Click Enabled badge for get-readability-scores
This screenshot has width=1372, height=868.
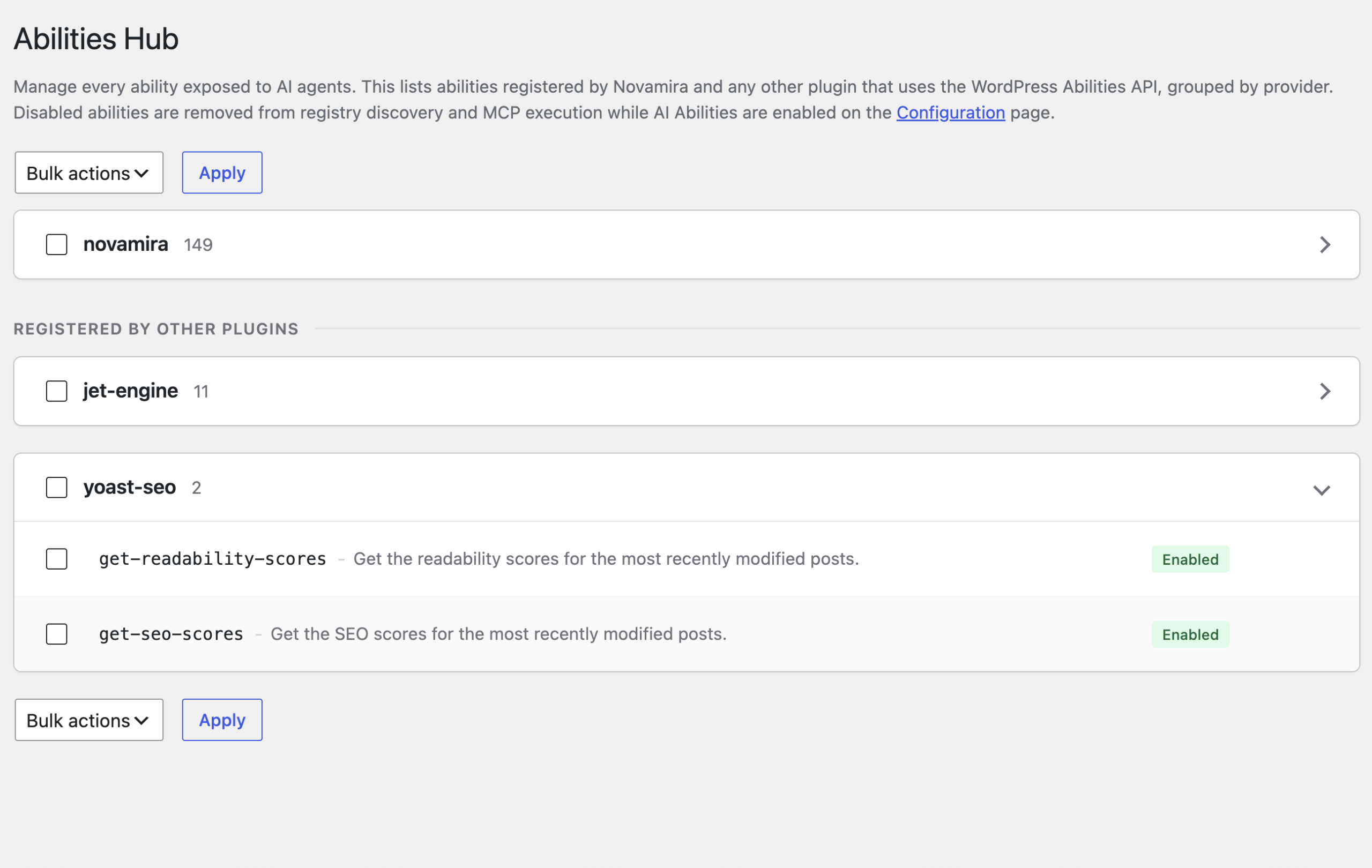tap(1190, 559)
